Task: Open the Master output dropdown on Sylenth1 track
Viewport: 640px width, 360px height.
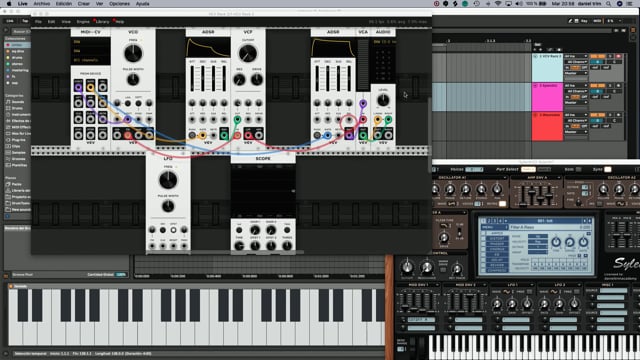Action: click(576, 102)
